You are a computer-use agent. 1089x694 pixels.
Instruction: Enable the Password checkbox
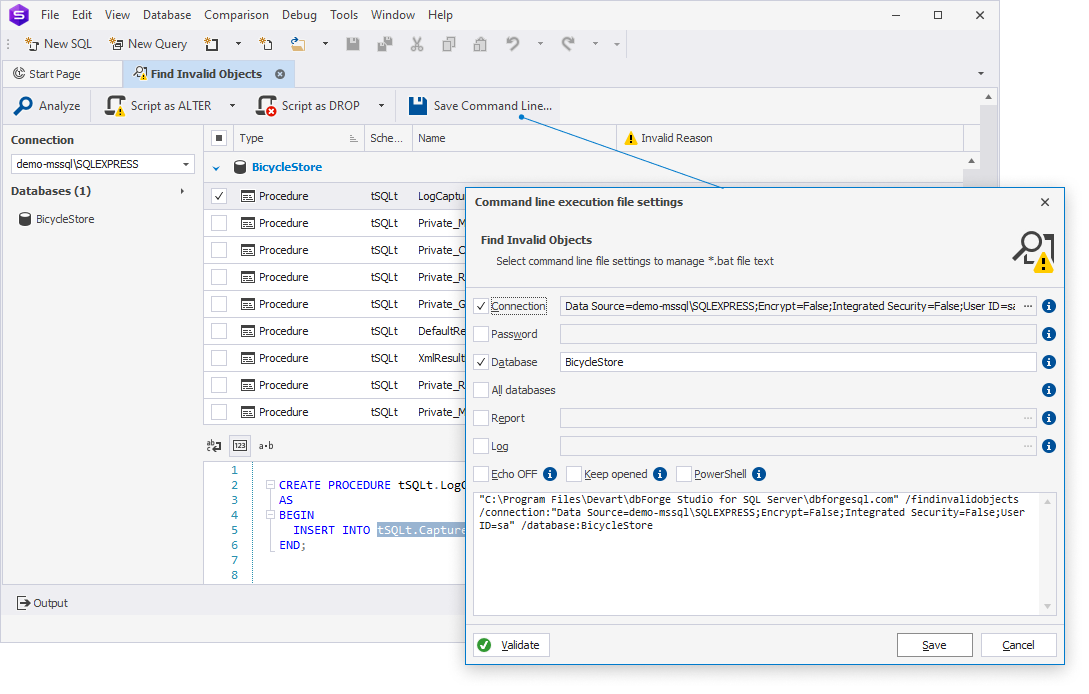click(481, 333)
